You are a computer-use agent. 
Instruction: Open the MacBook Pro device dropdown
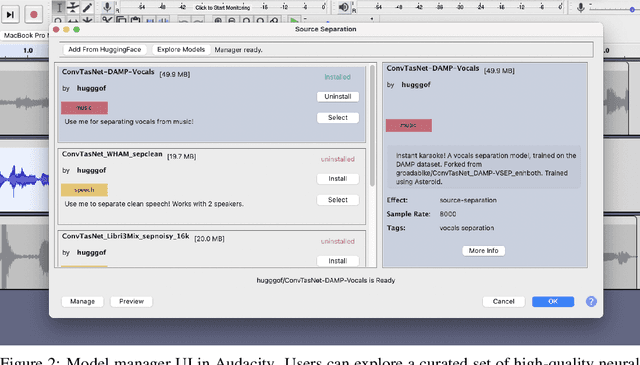tap(24, 36)
